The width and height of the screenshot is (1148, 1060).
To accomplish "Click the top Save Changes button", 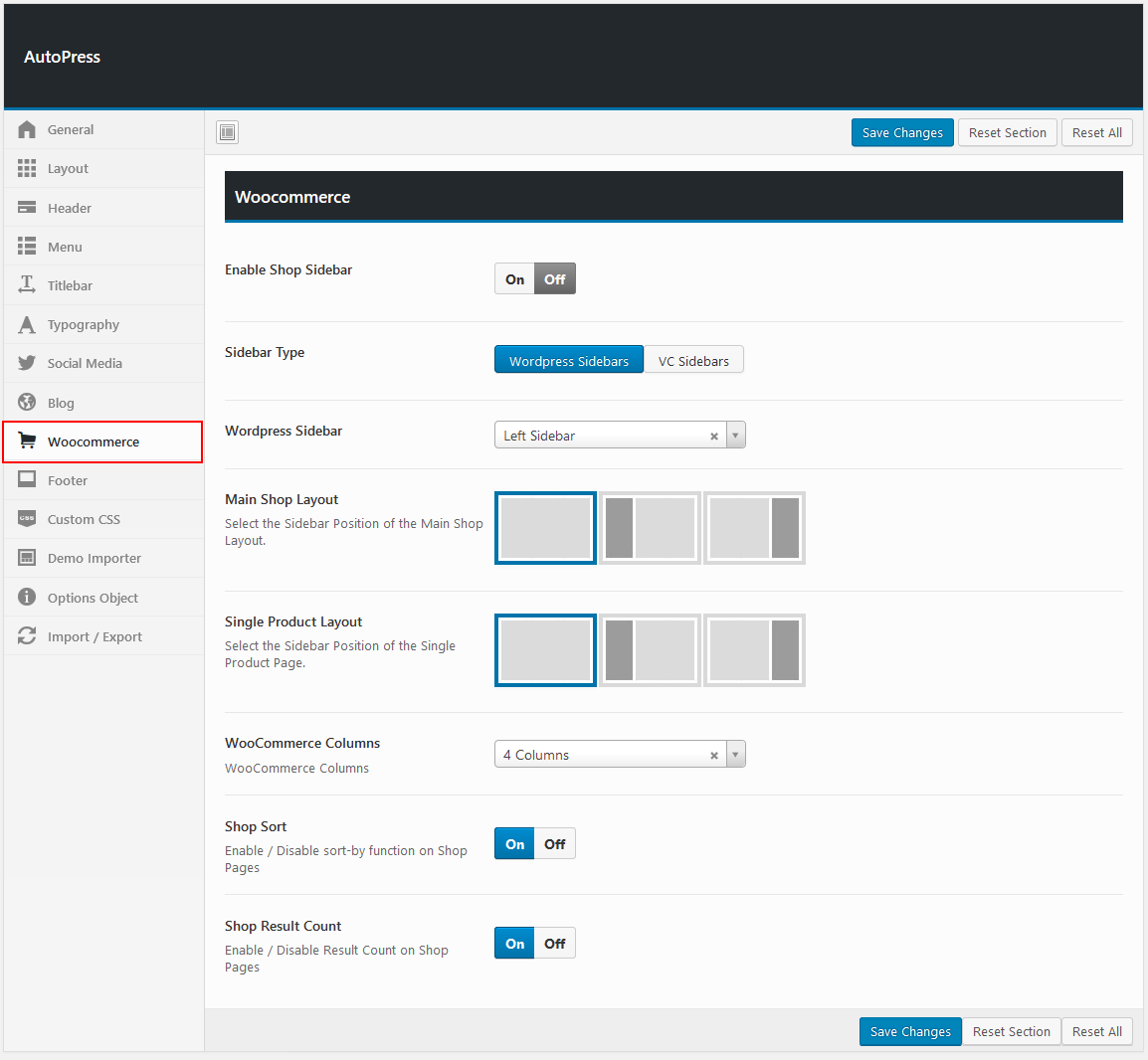I will (902, 132).
